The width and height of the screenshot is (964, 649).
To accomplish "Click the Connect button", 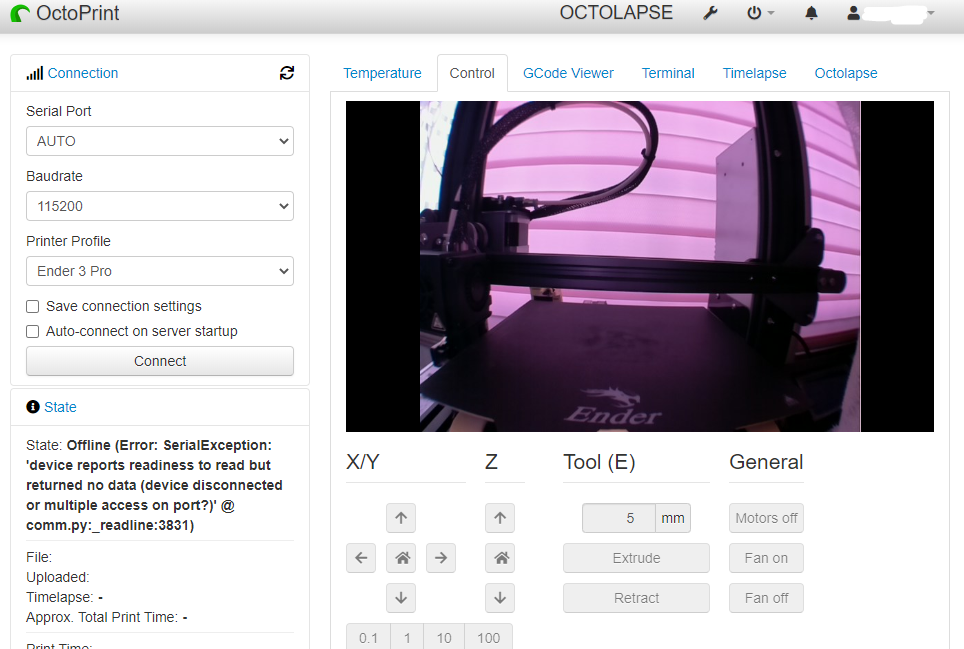I will pyautogui.click(x=160, y=361).
